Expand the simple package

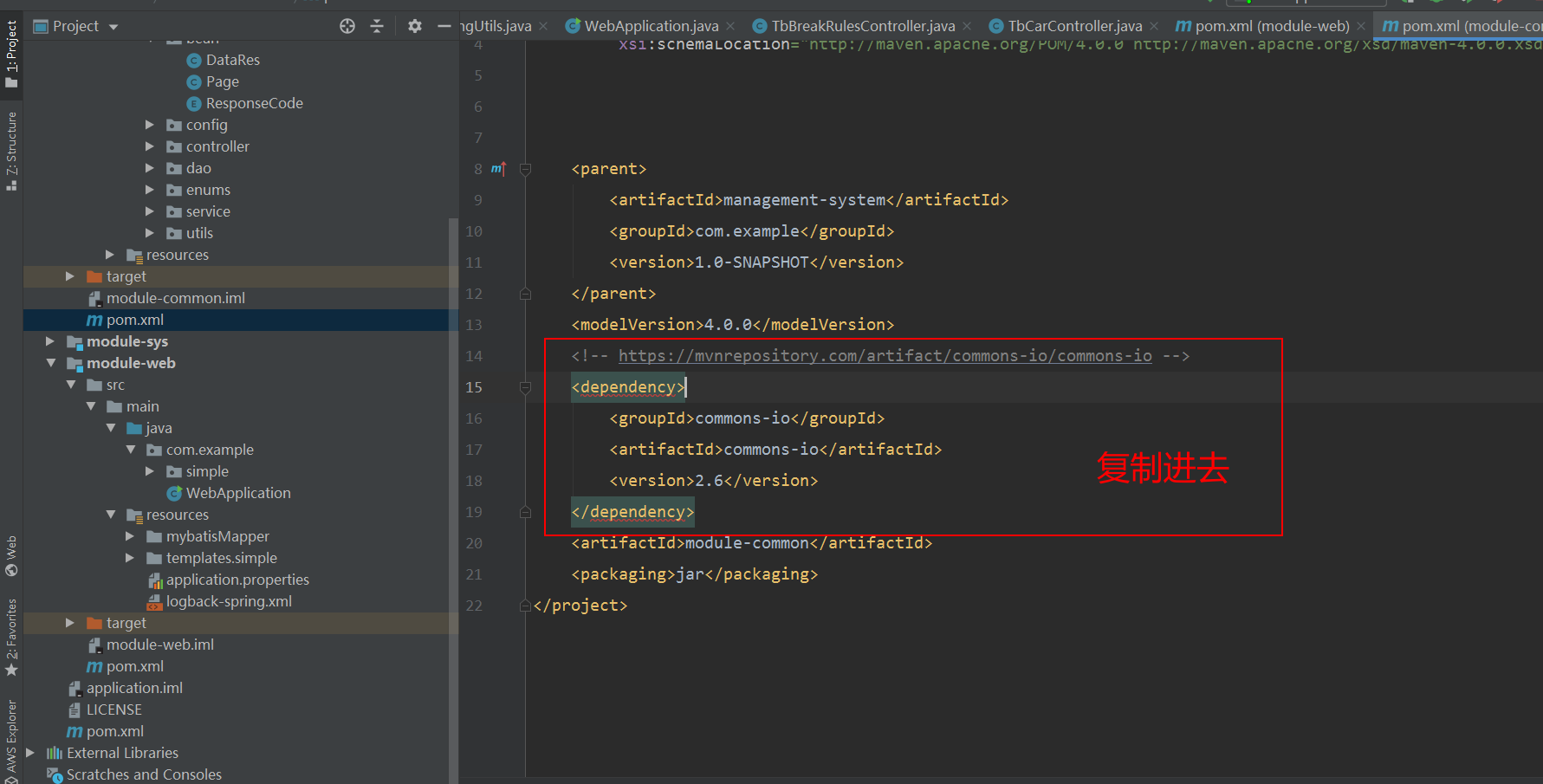[150, 471]
